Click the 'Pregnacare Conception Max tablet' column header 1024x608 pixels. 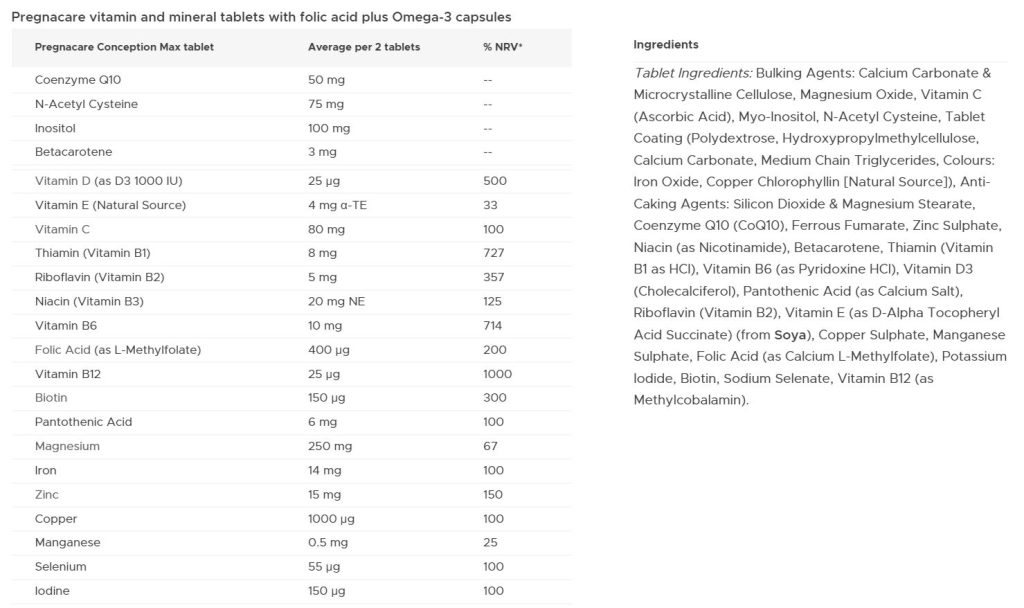(x=124, y=47)
